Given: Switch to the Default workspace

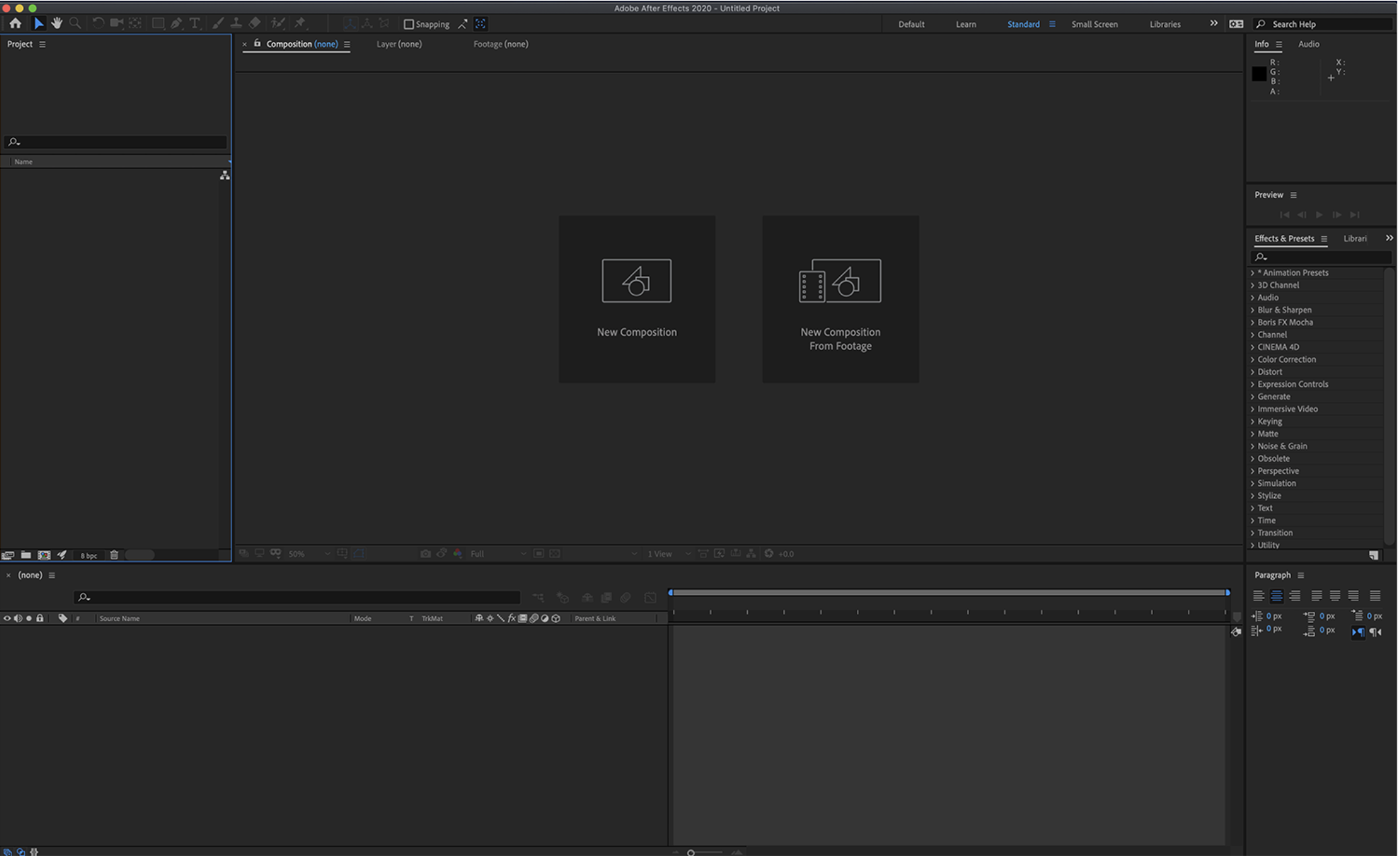Looking at the screenshot, I should [911, 24].
